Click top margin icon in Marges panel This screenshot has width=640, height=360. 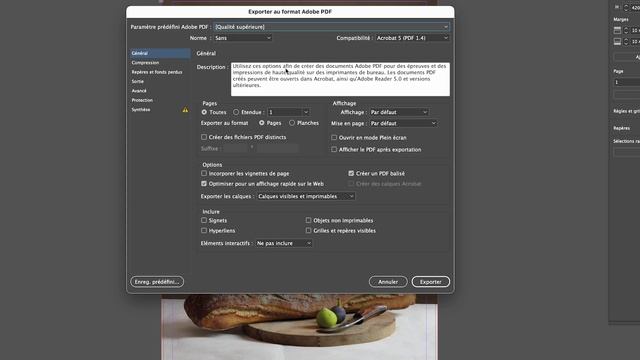coord(617,30)
